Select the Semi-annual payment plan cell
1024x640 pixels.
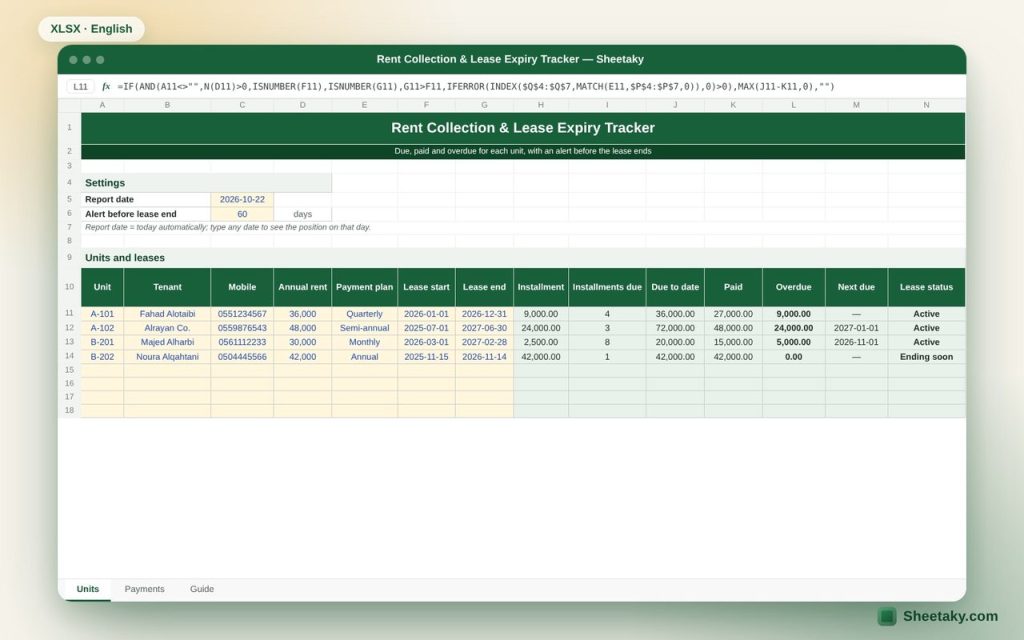coord(364,328)
